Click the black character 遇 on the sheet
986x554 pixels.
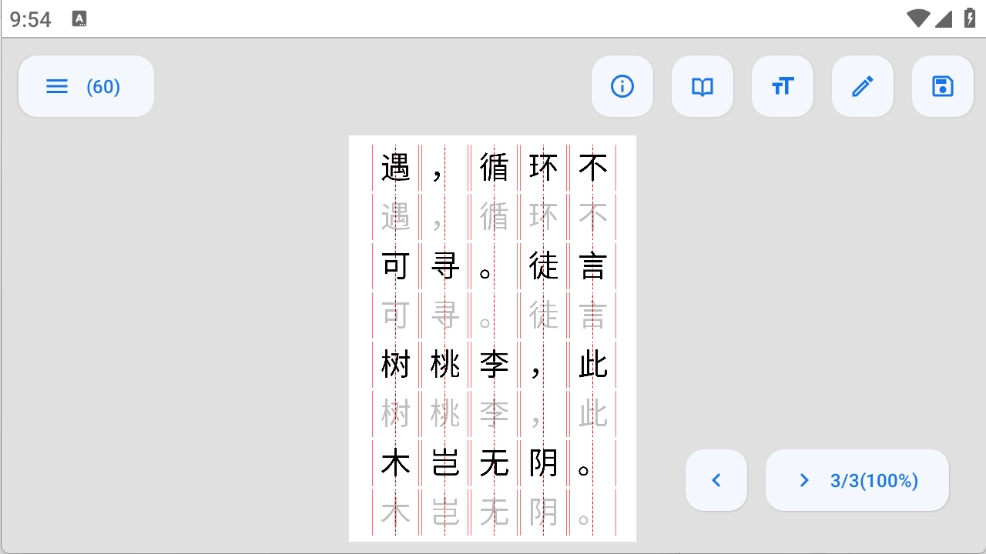(x=396, y=167)
